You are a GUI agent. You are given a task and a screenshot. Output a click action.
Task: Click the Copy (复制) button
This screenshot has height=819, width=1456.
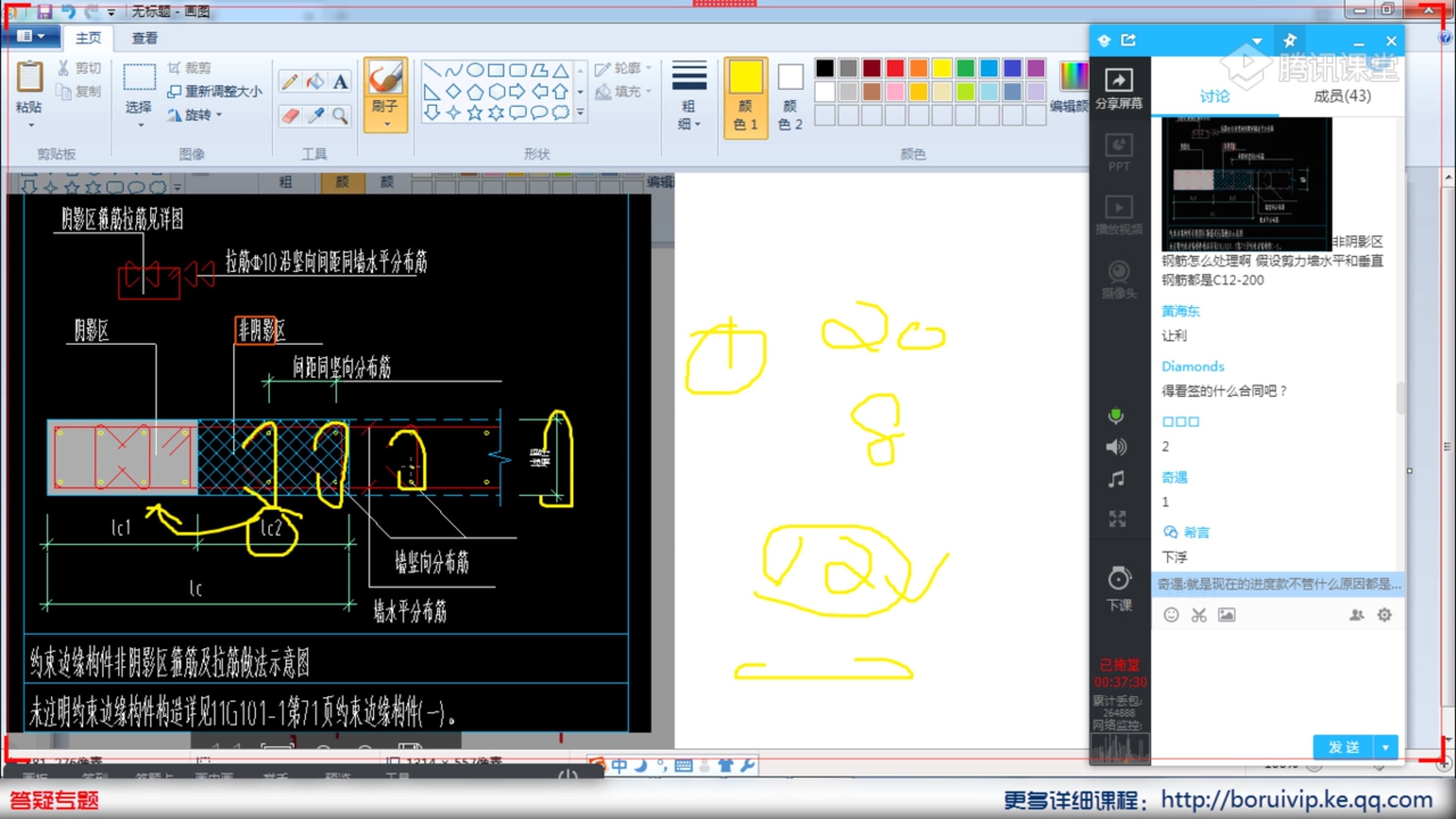79,91
